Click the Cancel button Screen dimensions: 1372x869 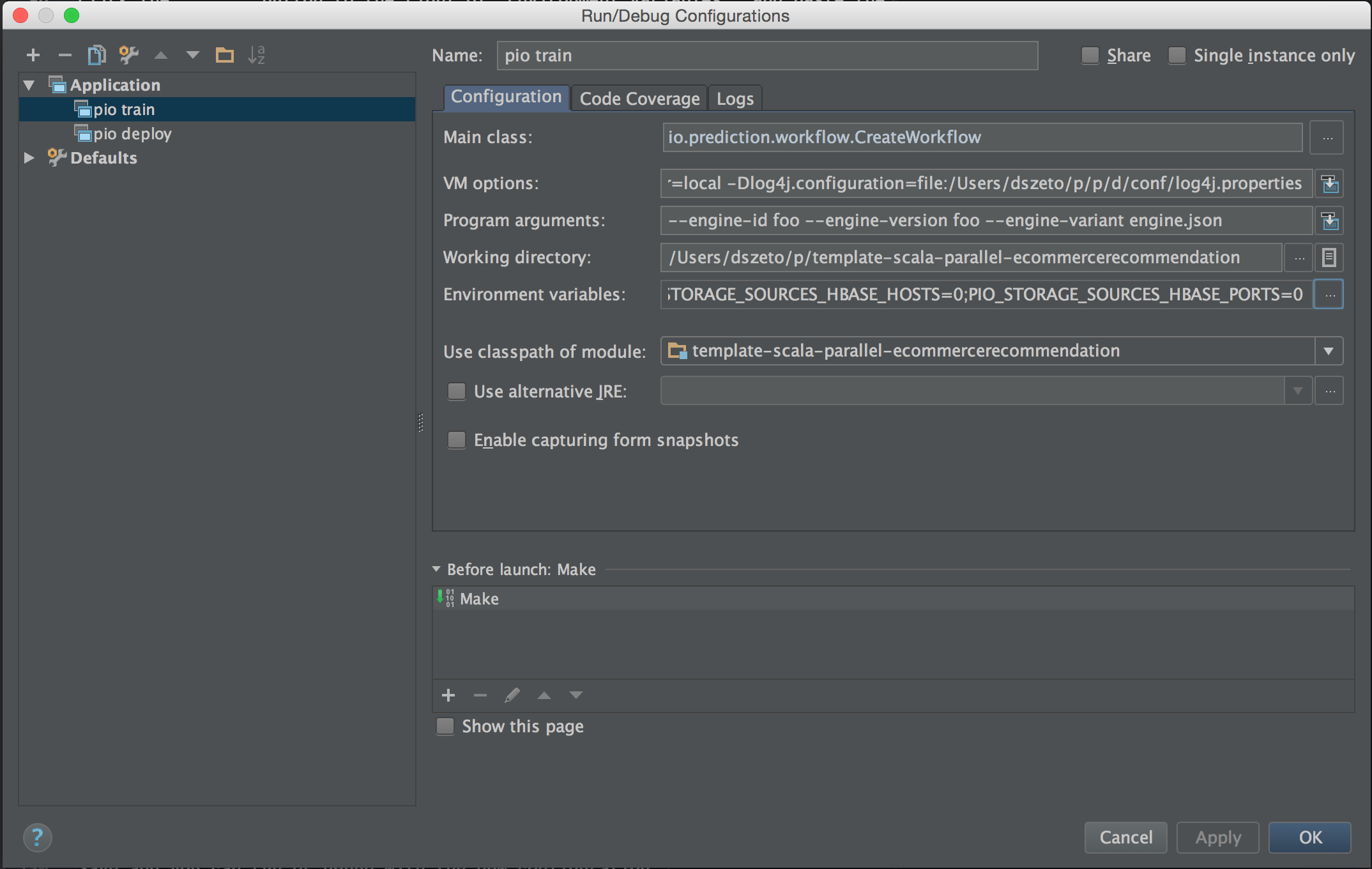(1125, 837)
